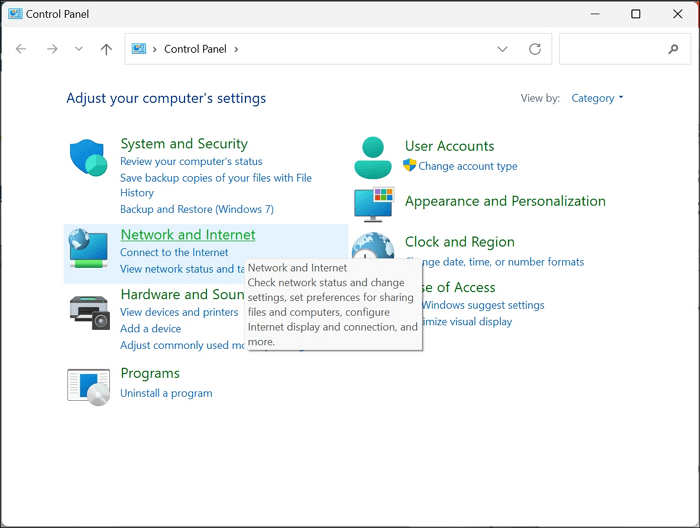700x528 pixels.
Task: Click the shield icon beside Change account type
Action: 409,165
